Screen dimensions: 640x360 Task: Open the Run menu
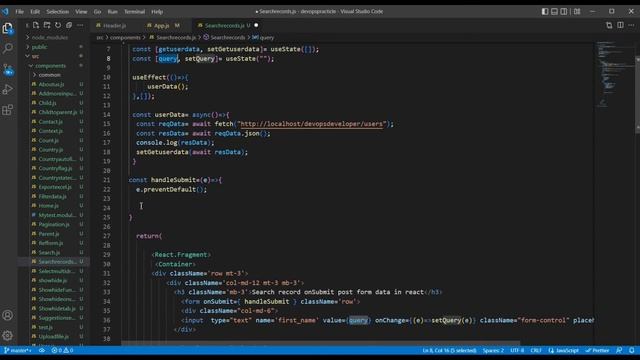(112, 11)
